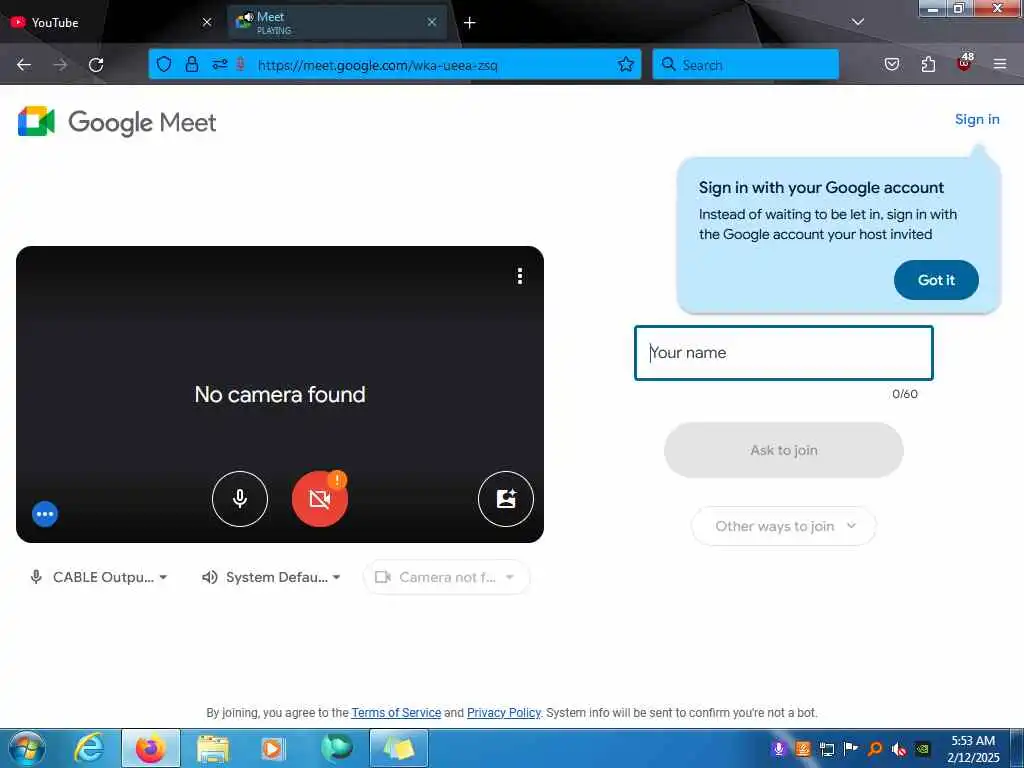The width and height of the screenshot is (1024, 768).
Task: Open Privacy Policy link
Action: click(504, 712)
